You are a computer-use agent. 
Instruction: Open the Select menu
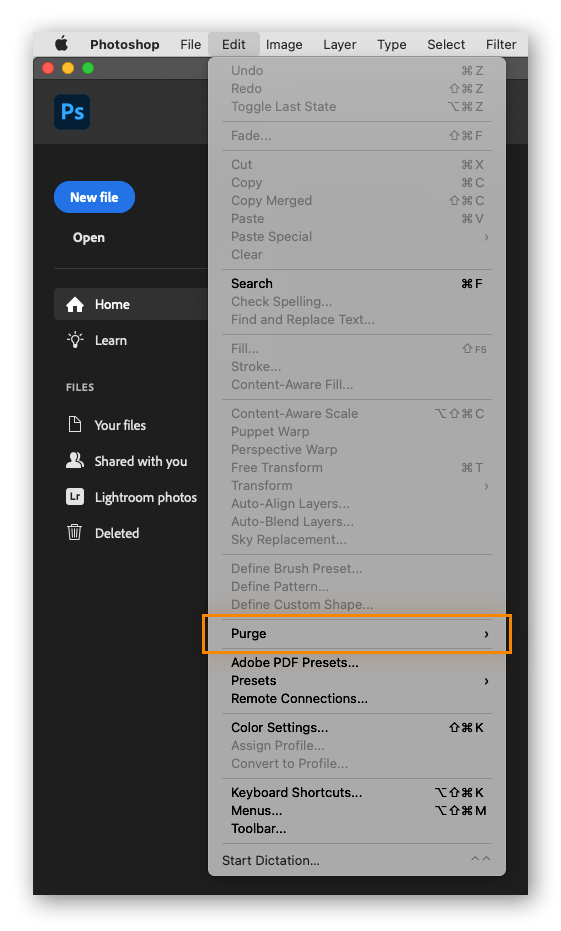(x=446, y=45)
